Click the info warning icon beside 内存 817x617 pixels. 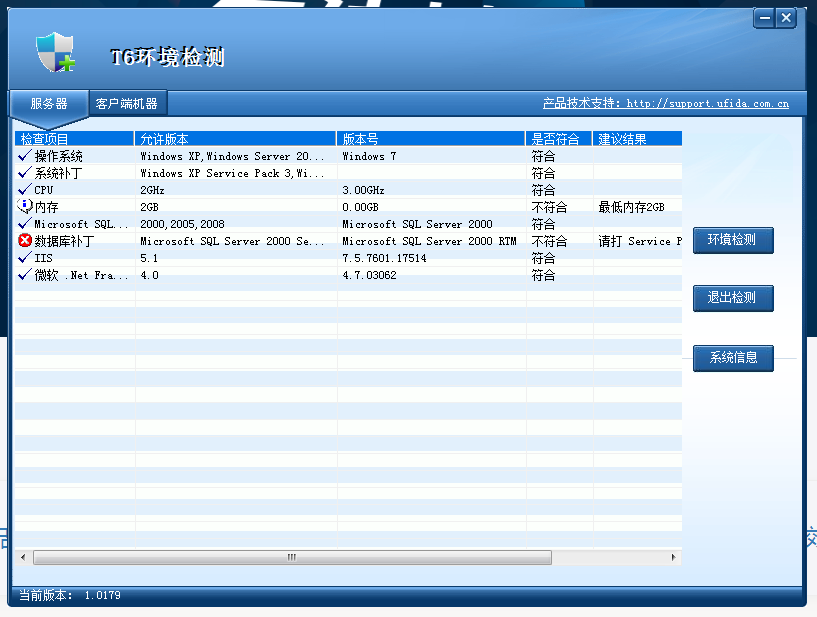(24, 206)
